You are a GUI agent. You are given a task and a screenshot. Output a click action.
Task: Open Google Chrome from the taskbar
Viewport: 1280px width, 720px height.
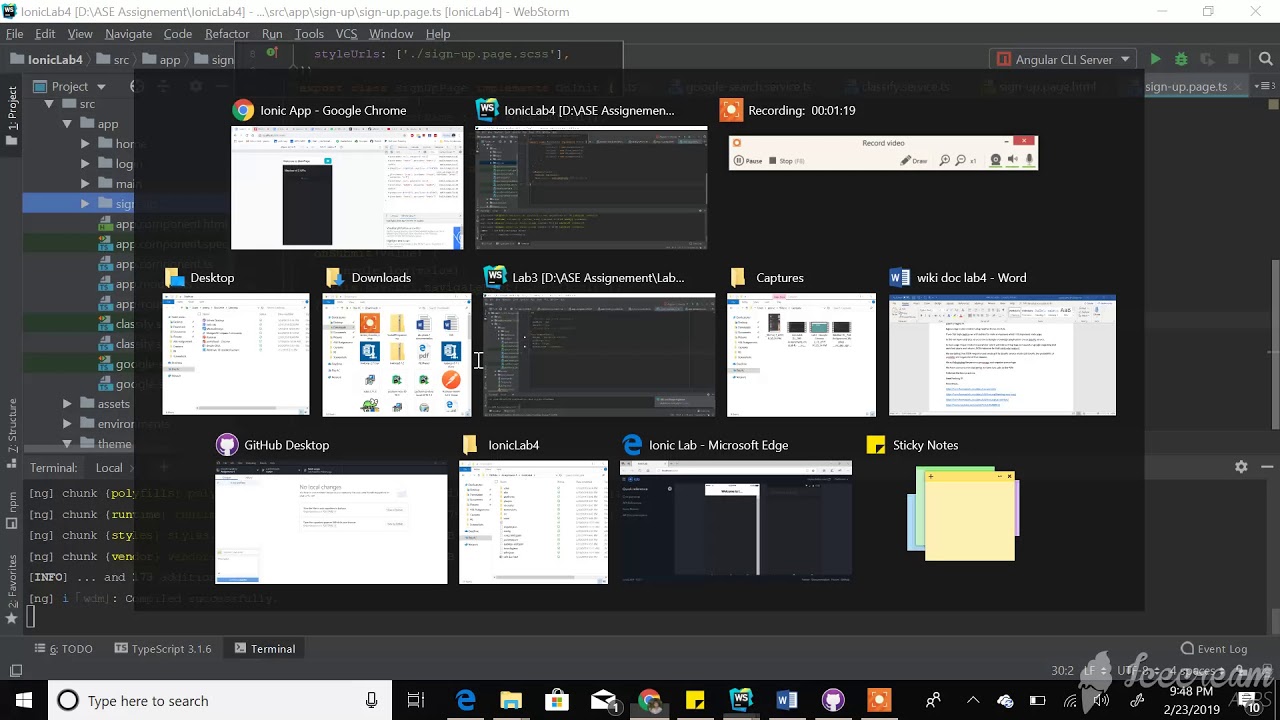coord(649,701)
